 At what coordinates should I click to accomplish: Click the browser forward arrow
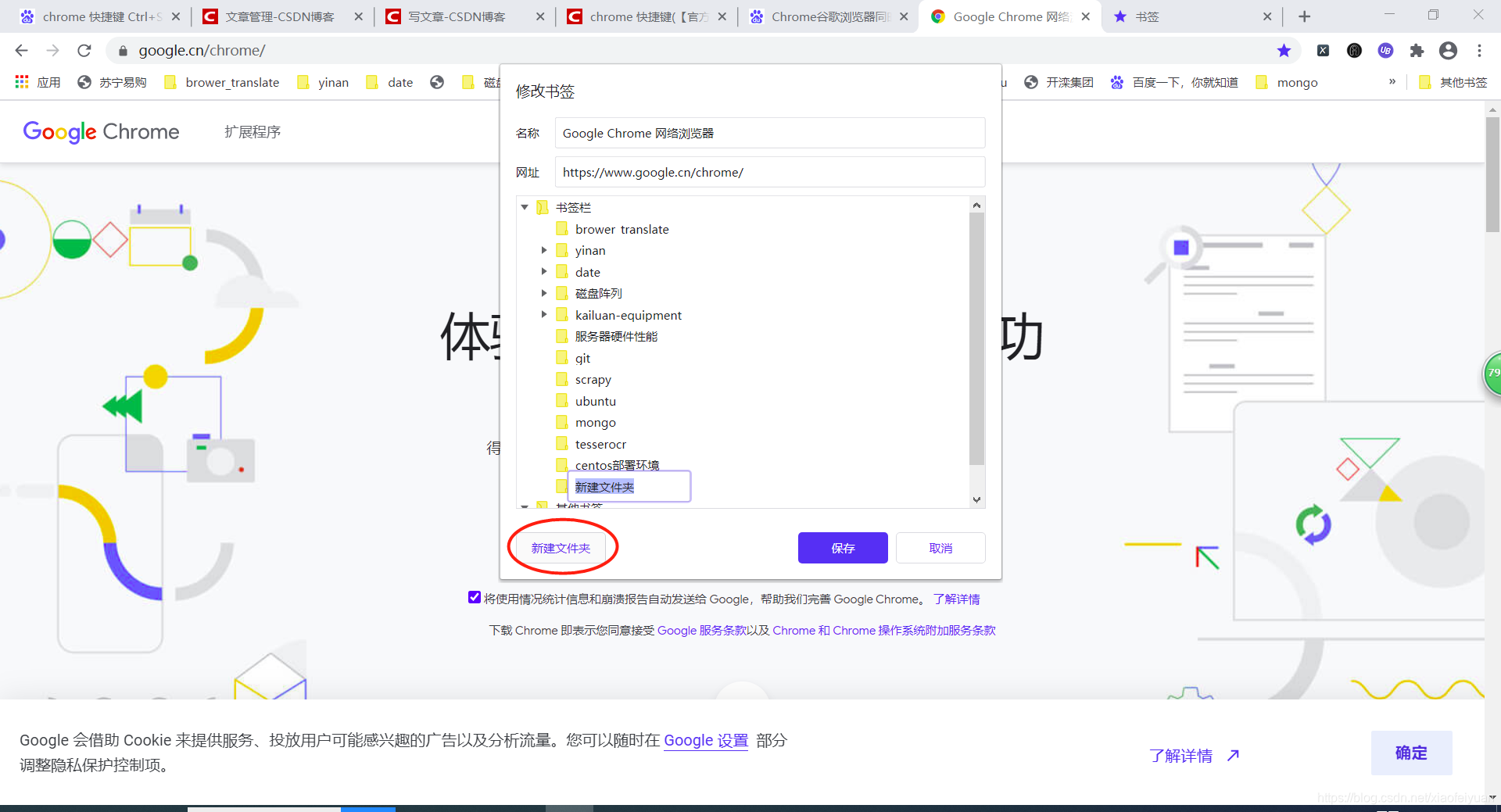pyautogui.click(x=52, y=51)
